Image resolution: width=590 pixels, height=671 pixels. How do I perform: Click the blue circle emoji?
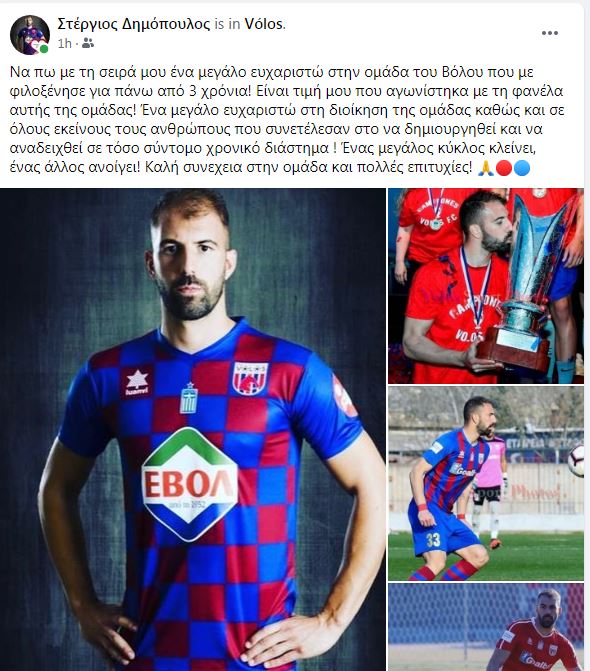[x=522, y=168]
